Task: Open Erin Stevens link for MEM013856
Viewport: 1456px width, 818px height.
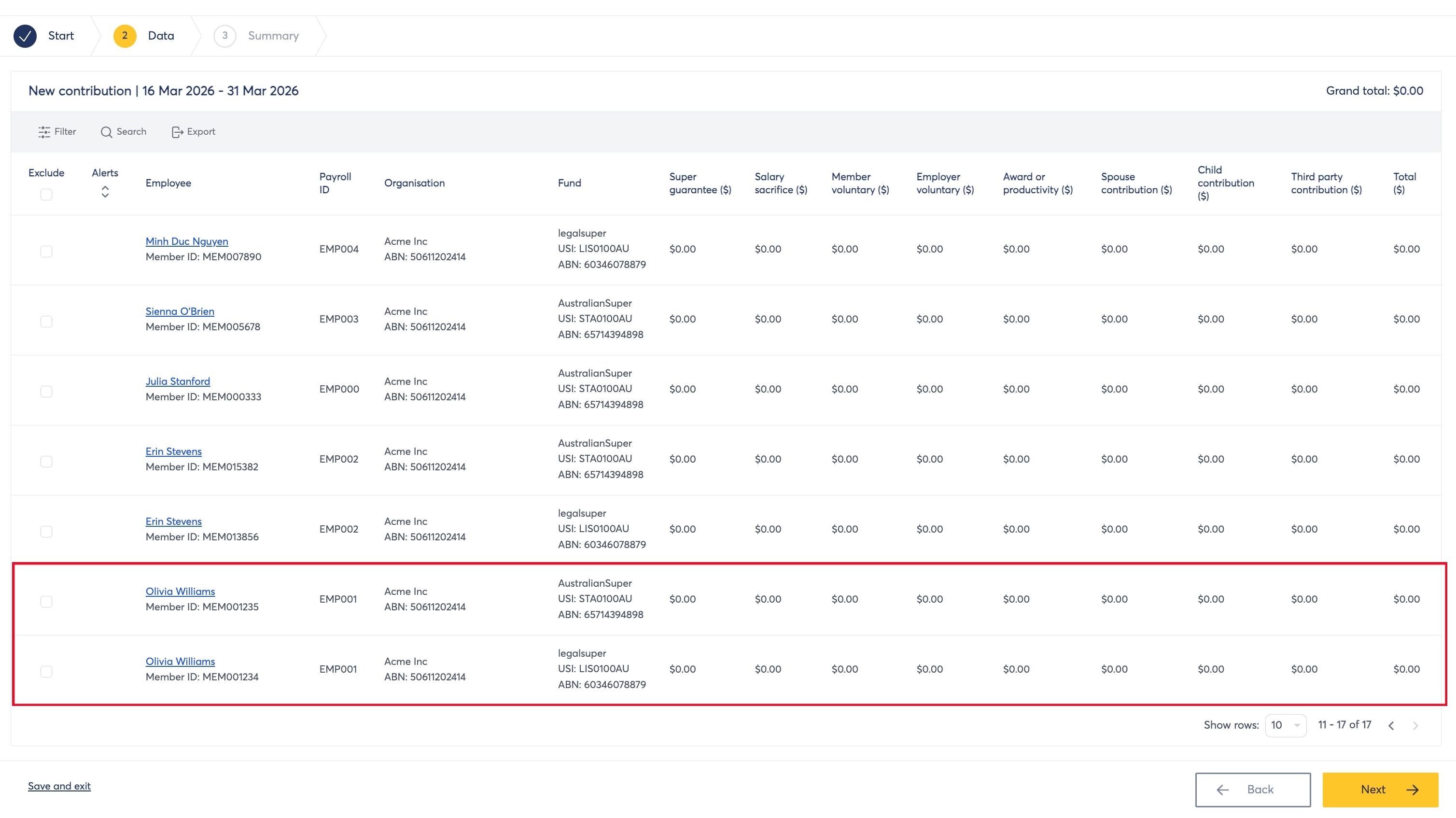Action: [173, 522]
